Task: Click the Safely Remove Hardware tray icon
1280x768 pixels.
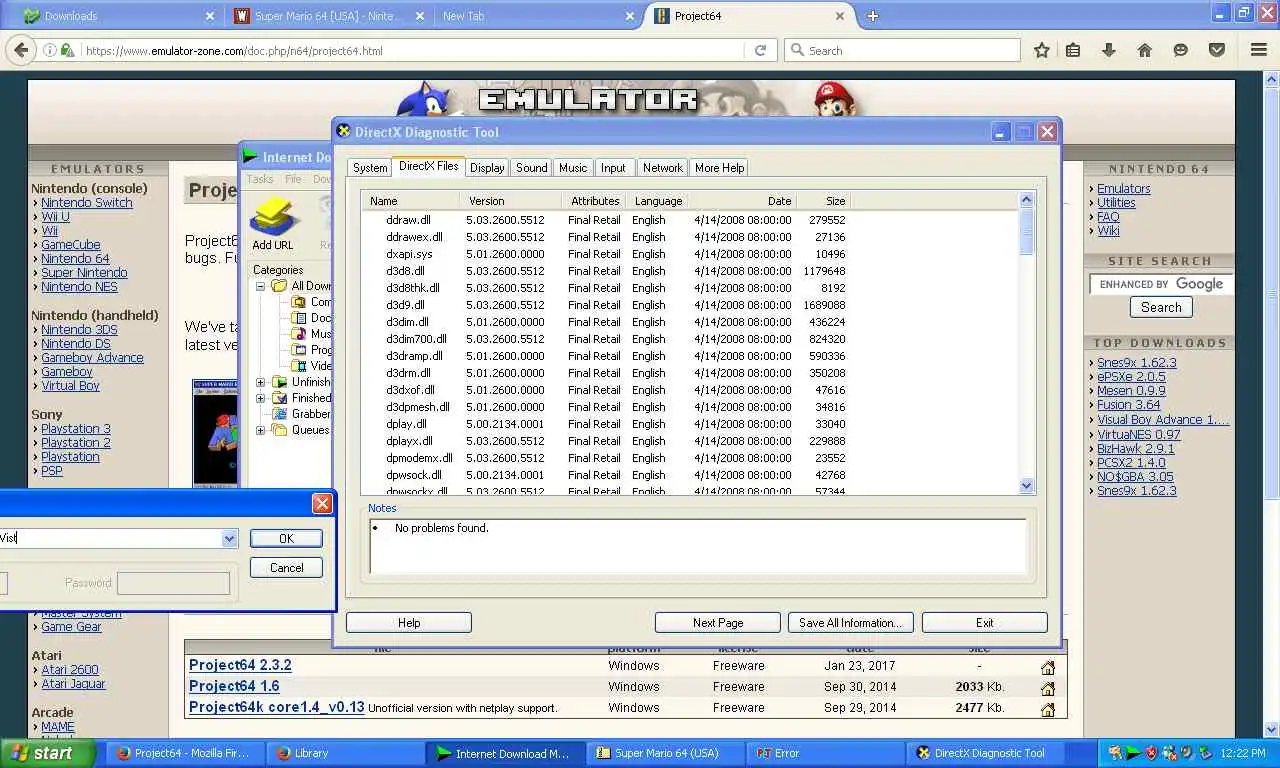Action: coord(1205,753)
